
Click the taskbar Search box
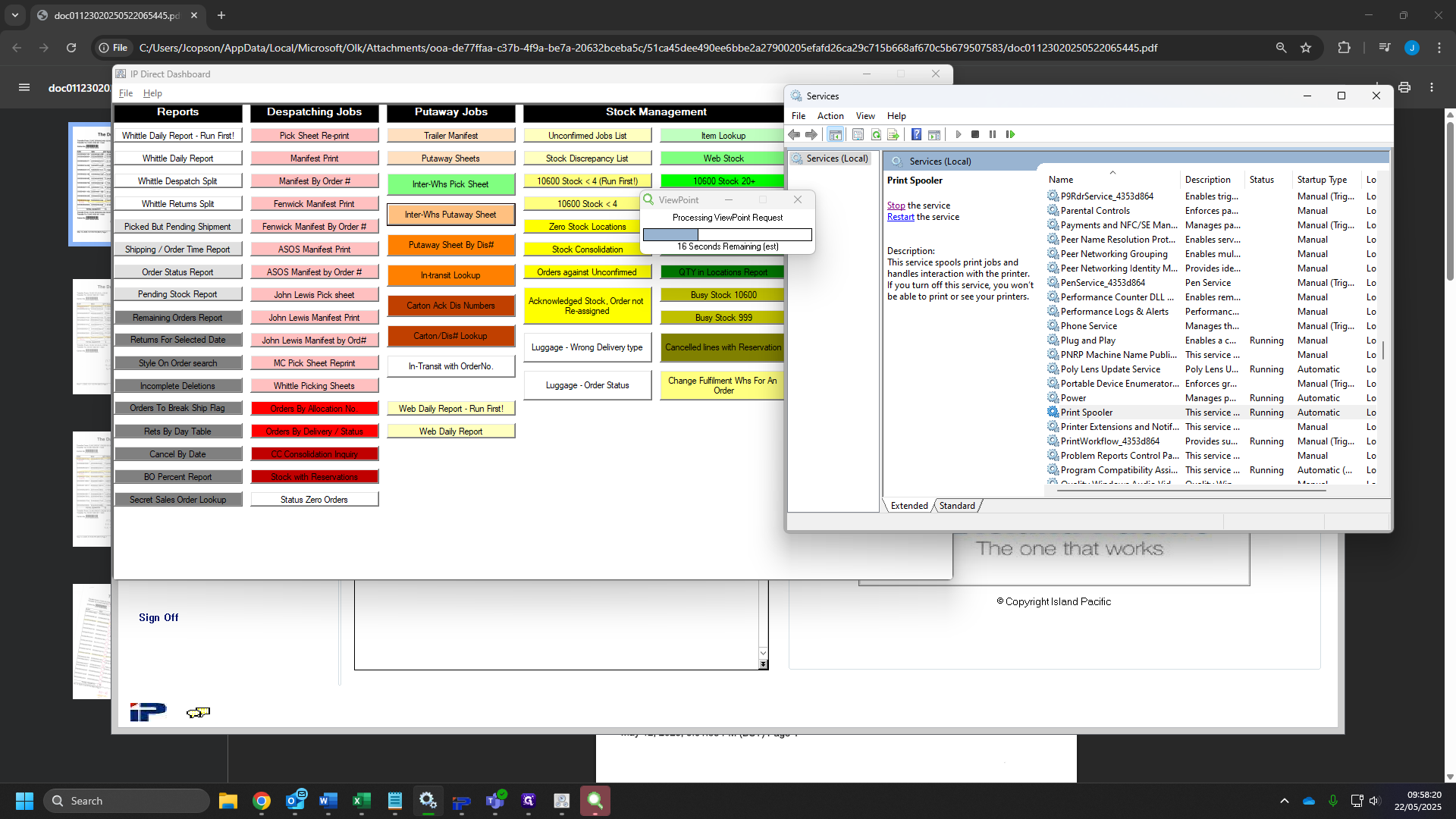point(127,801)
